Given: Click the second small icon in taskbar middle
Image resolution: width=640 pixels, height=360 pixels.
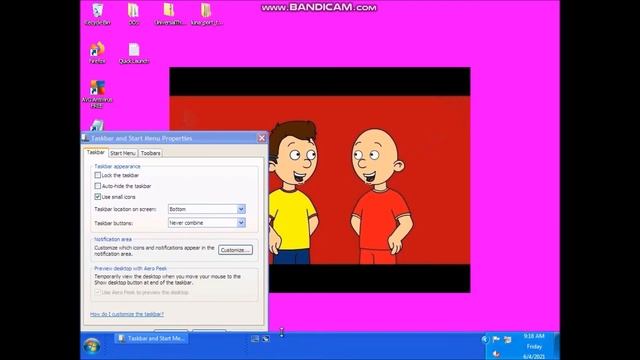Looking at the screenshot, I should pyautogui.click(x=266, y=339).
